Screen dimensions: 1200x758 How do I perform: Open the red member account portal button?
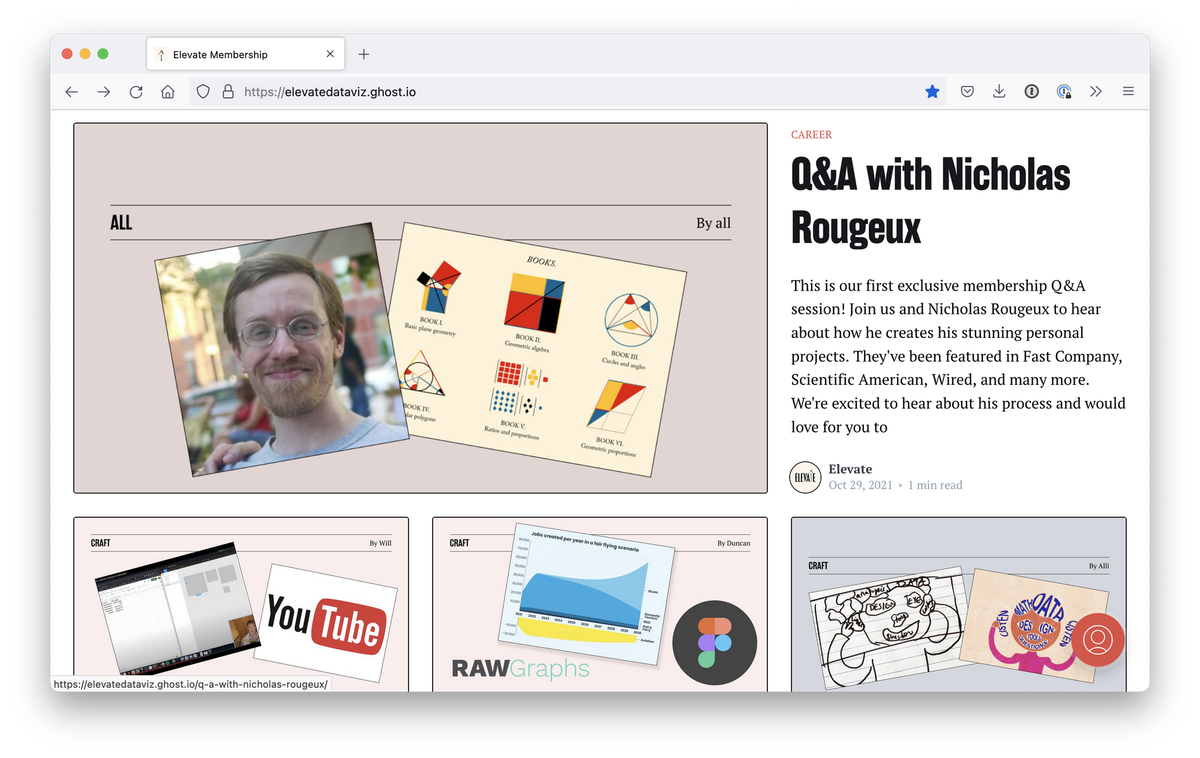(x=1098, y=639)
